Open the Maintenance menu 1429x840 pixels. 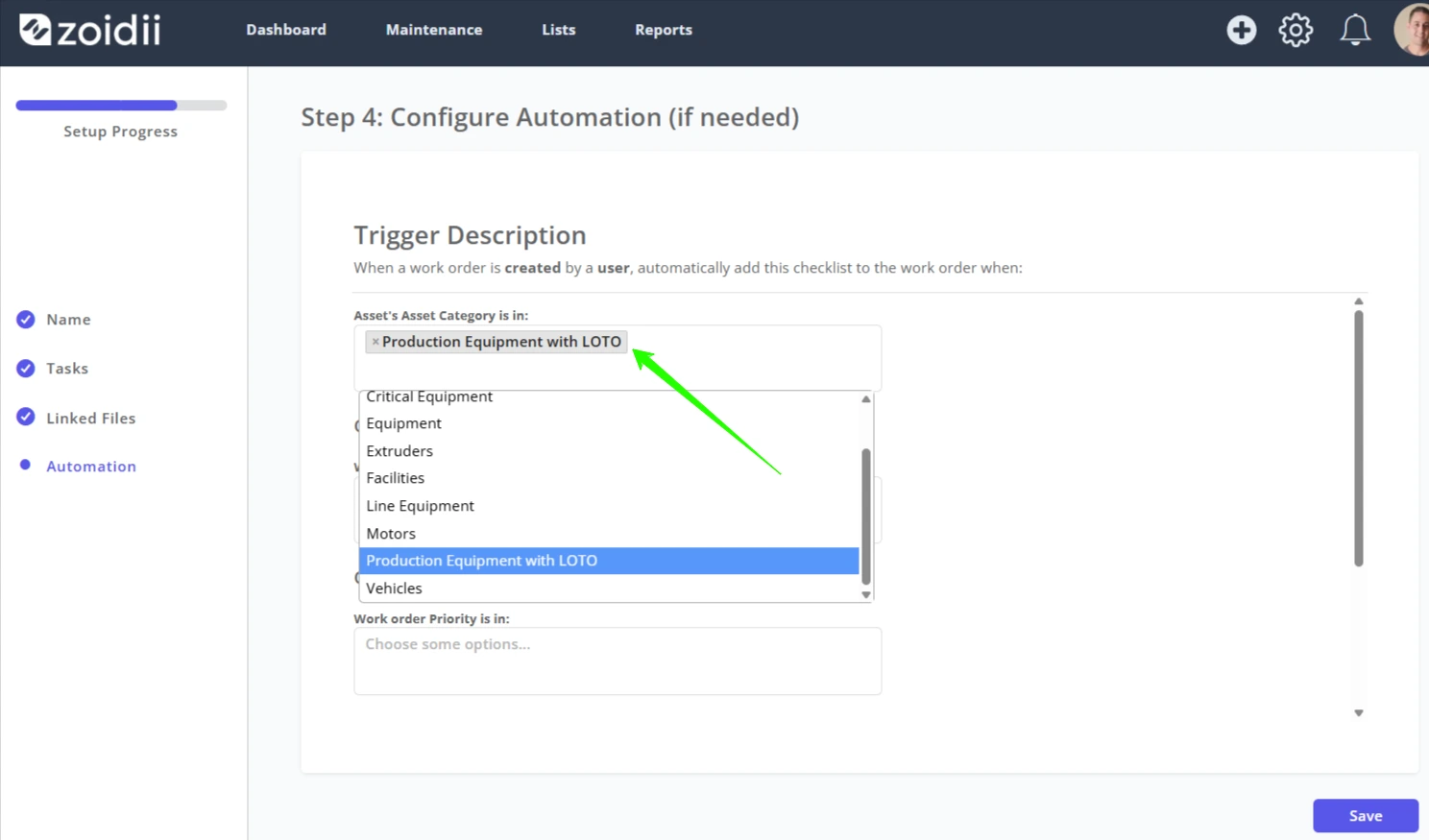pos(434,30)
